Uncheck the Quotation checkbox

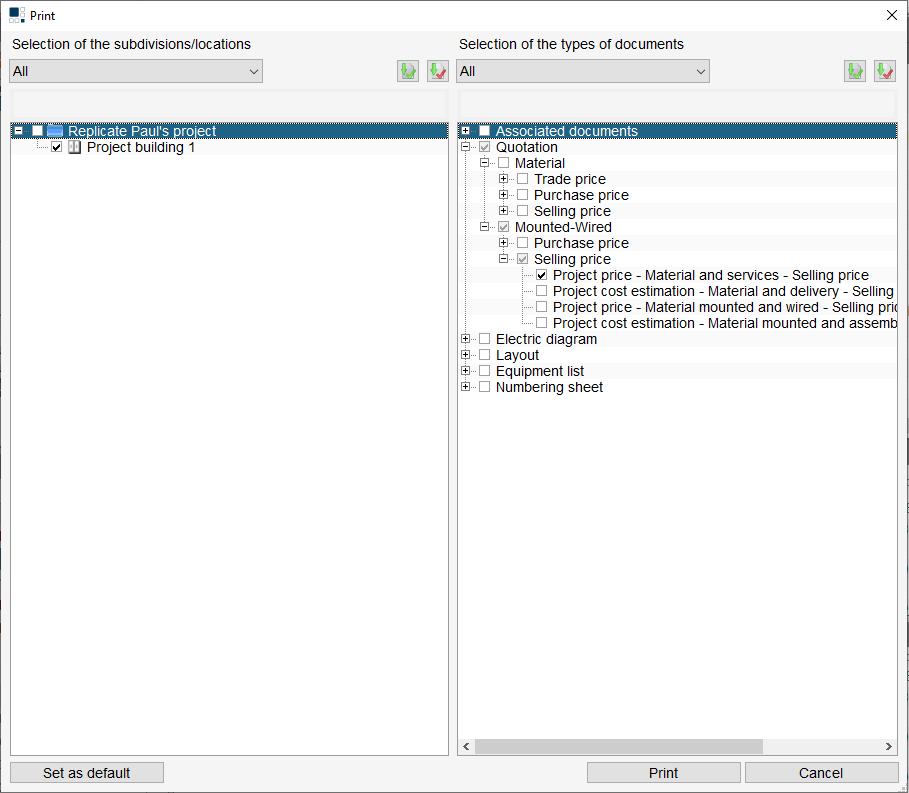(x=484, y=146)
